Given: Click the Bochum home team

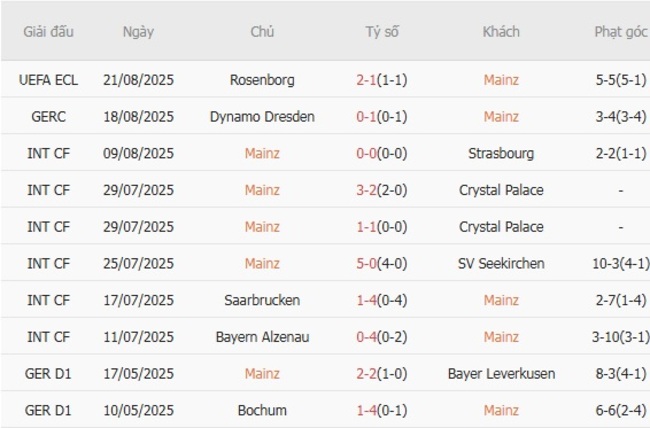Looking at the screenshot, I should point(262,410).
